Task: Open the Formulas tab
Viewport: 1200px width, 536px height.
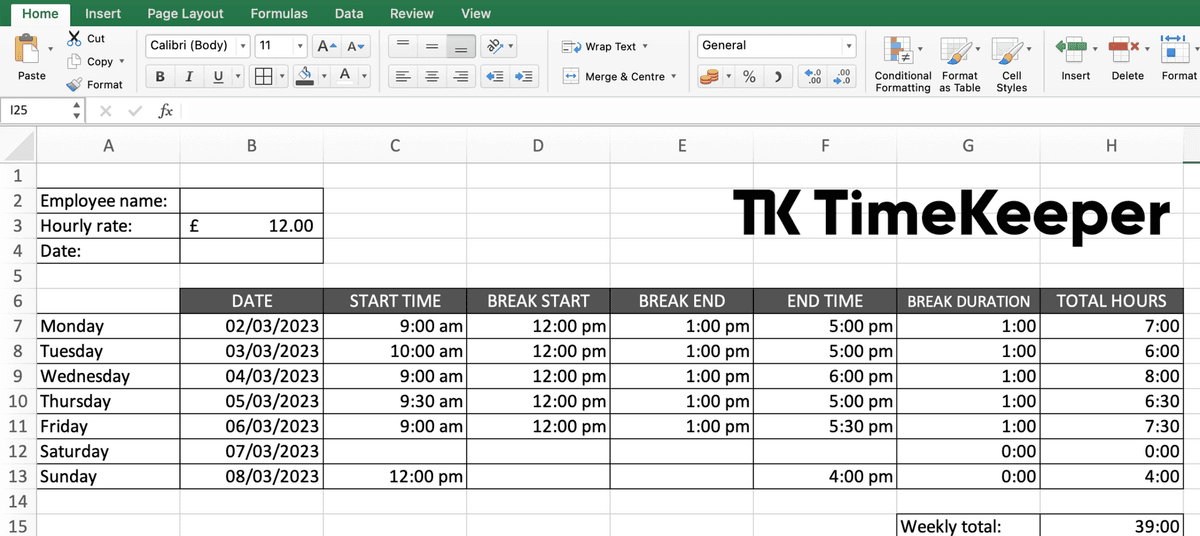Action: [279, 13]
